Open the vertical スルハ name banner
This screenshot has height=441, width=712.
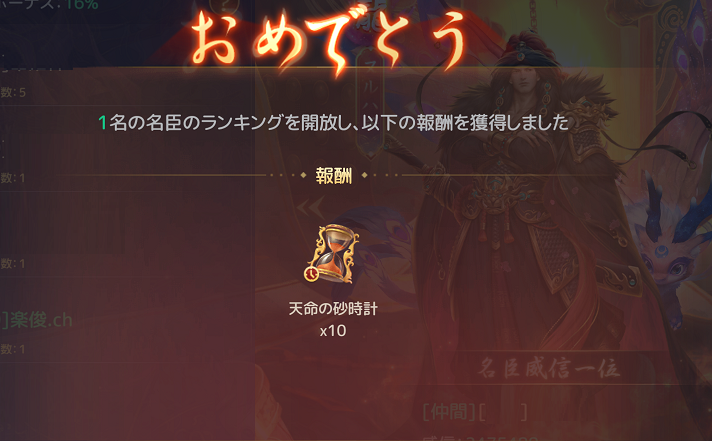pos(371,102)
